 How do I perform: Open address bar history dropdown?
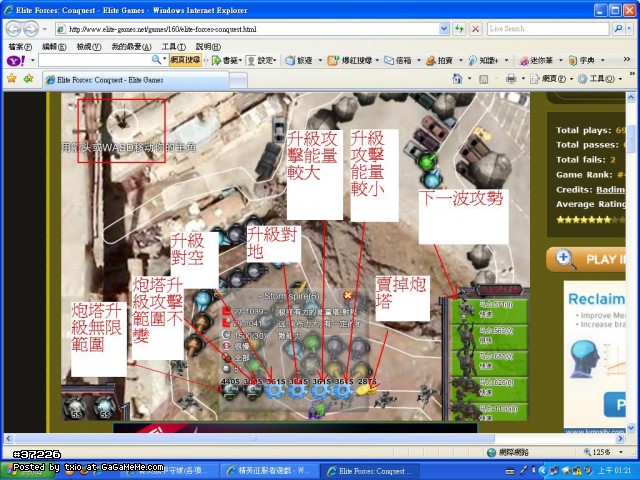[444, 29]
